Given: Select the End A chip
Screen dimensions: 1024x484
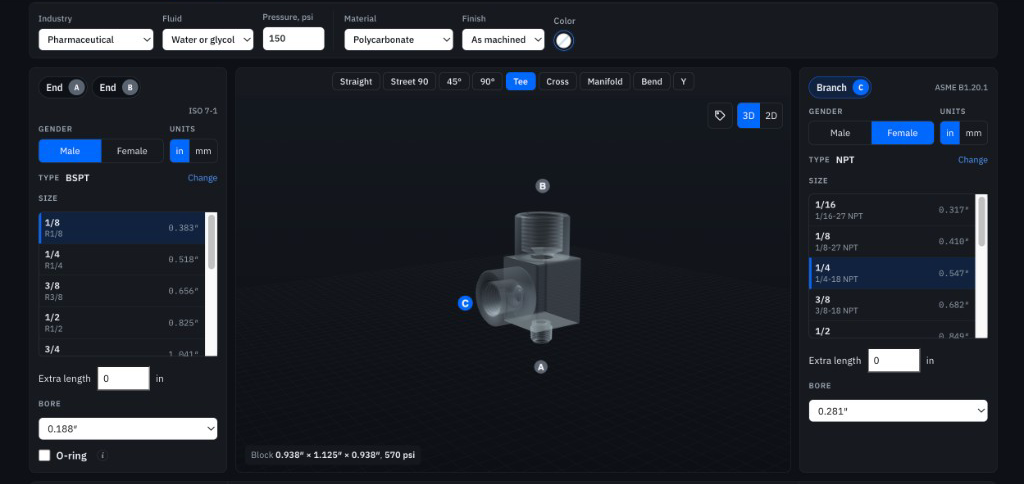Looking at the screenshot, I should pos(63,88).
